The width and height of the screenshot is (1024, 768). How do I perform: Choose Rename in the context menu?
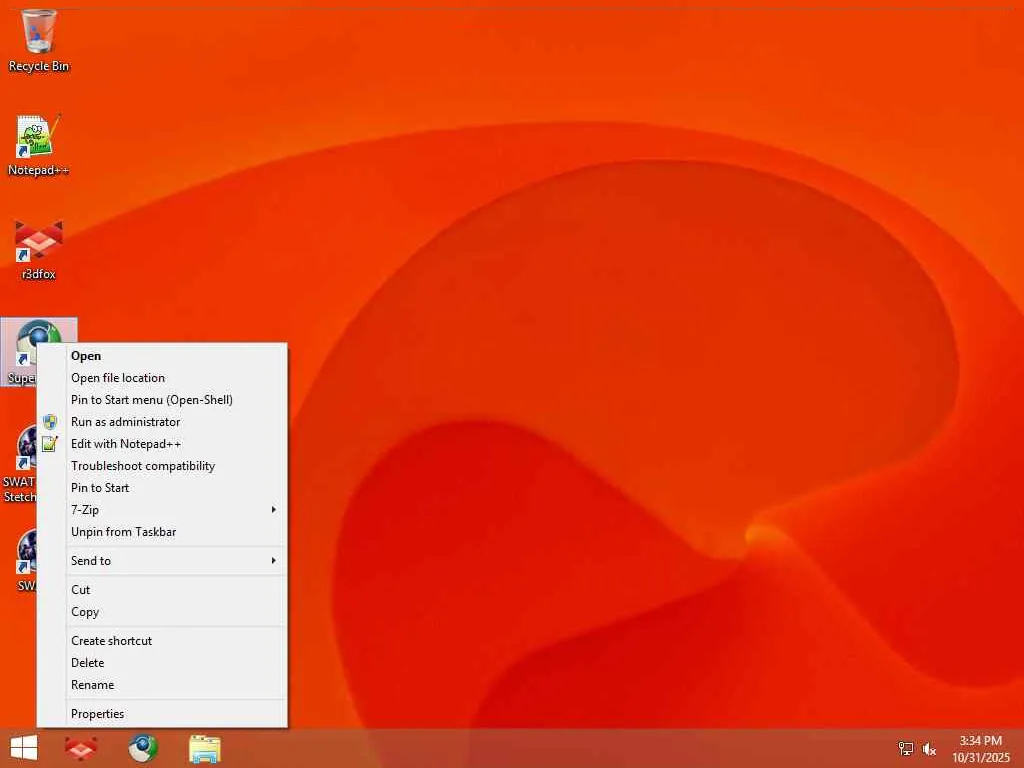tap(162, 685)
